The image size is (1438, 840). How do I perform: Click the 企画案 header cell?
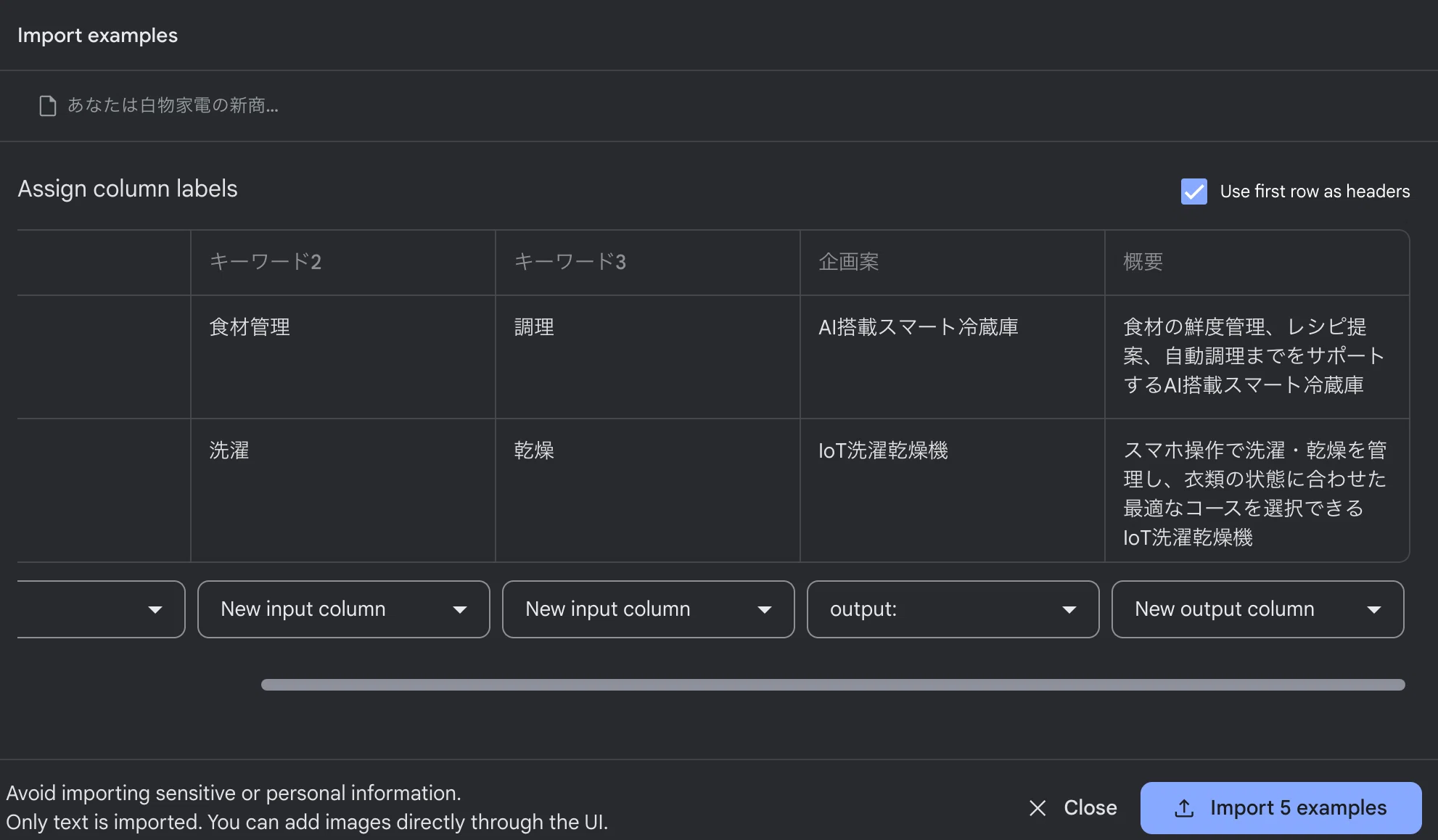[953, 263]
